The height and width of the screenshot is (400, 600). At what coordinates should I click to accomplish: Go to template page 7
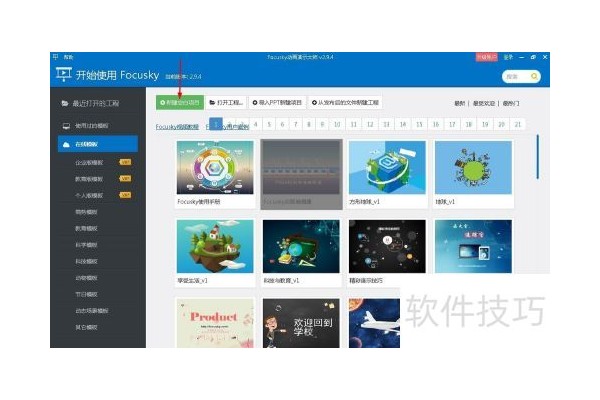click(x=295, y=124)
